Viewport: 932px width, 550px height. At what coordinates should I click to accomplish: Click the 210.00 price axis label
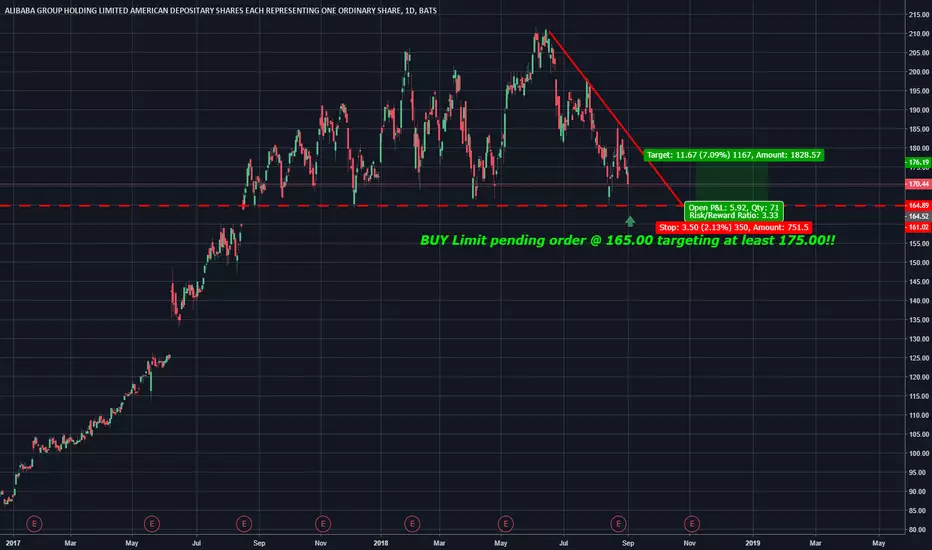pos(918,34)
